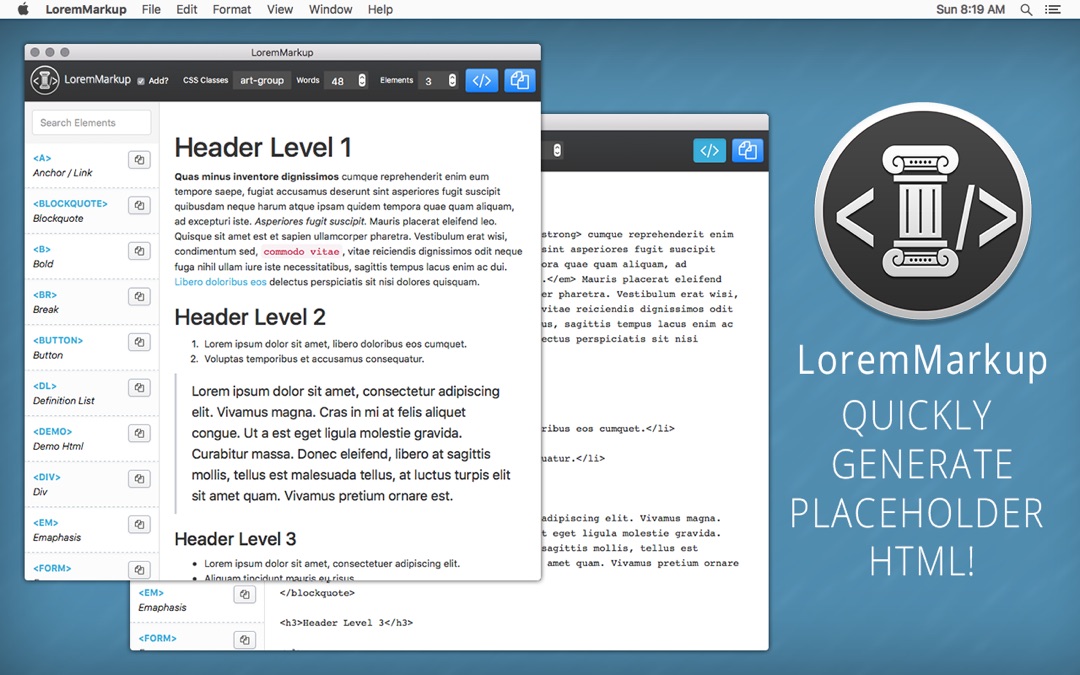This screenshot has height=675, width=1080.
Task: Open Spotlight search in menu bar
Action: [x=1026, y=10]
